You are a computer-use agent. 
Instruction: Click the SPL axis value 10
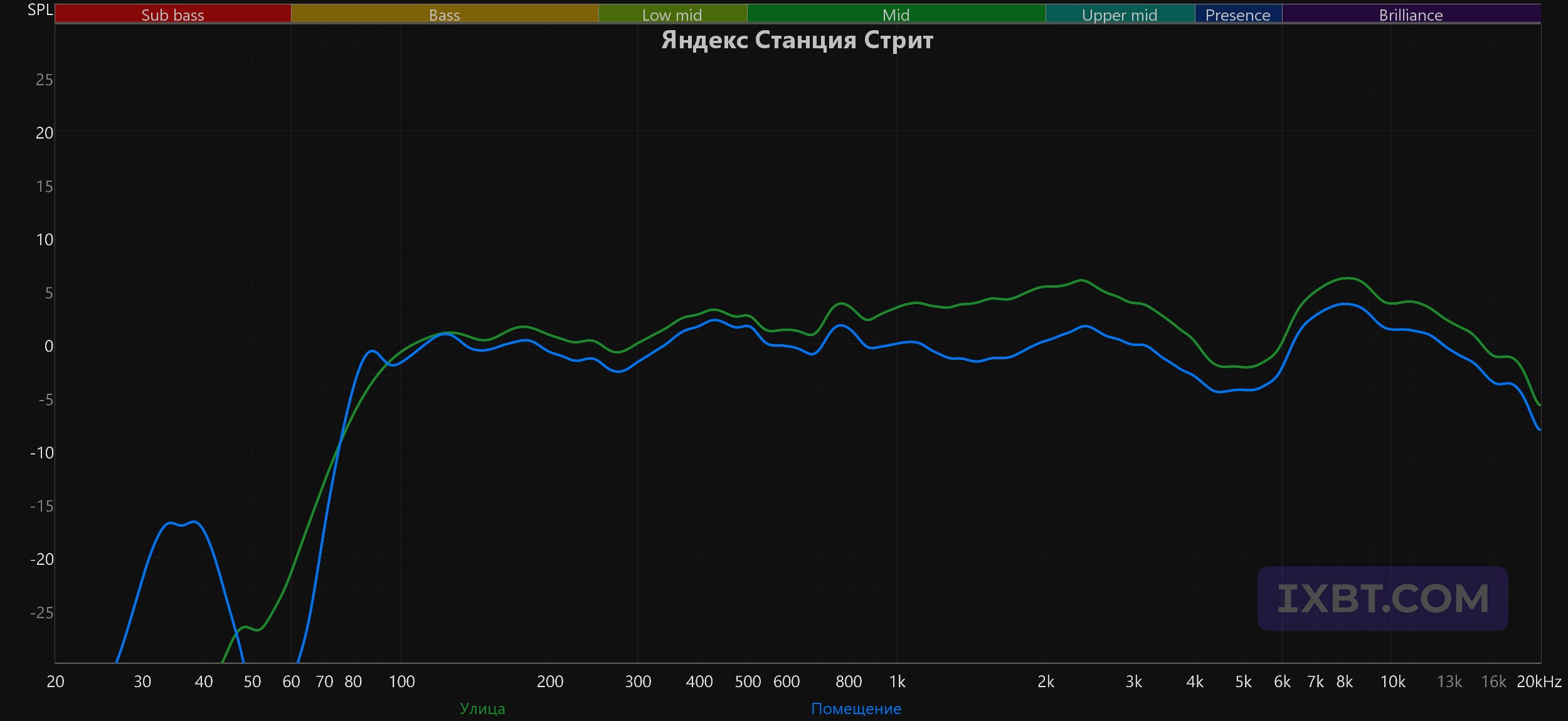[45, 239]
